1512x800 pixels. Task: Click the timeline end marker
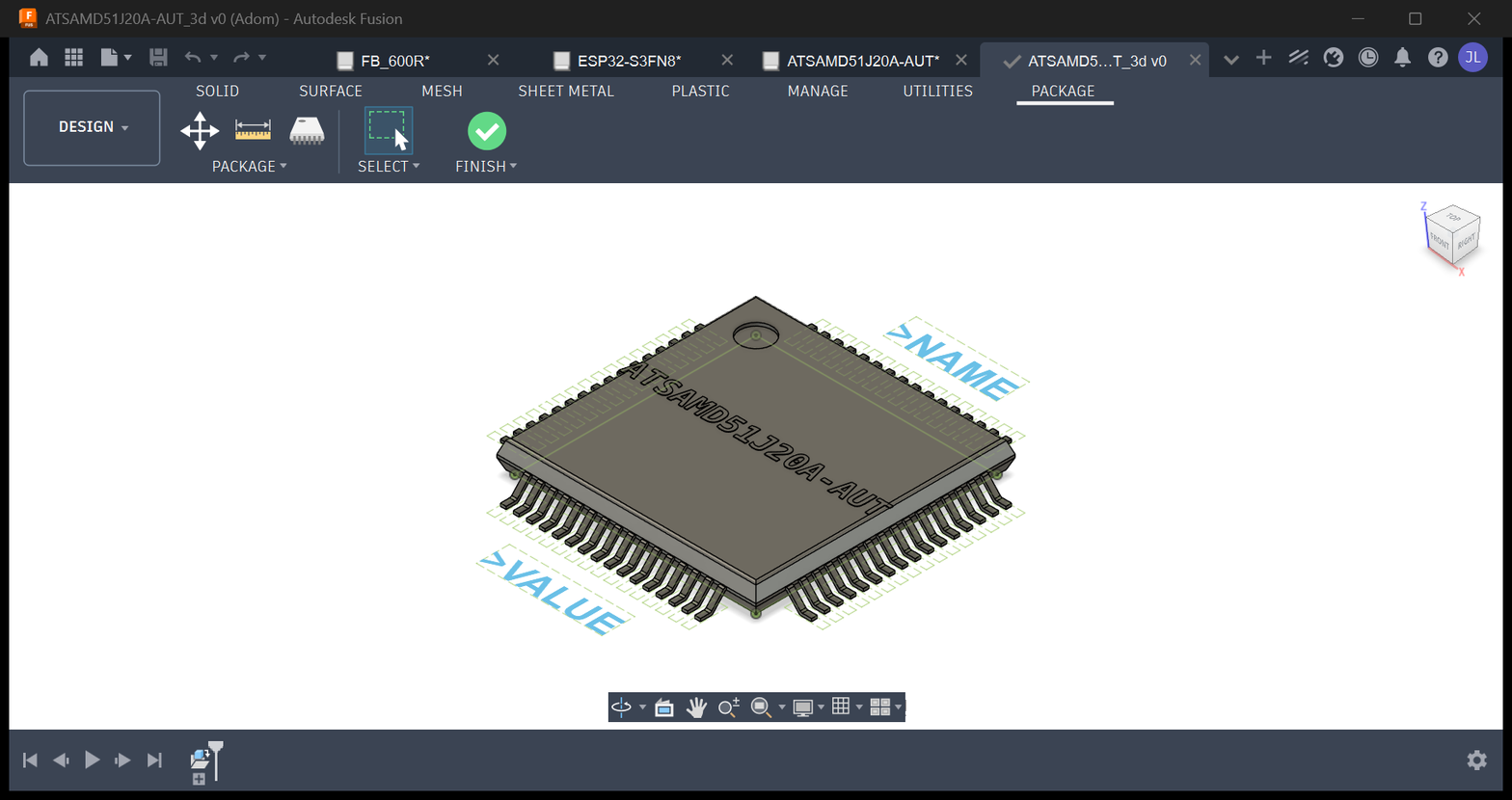coord(216,760)
